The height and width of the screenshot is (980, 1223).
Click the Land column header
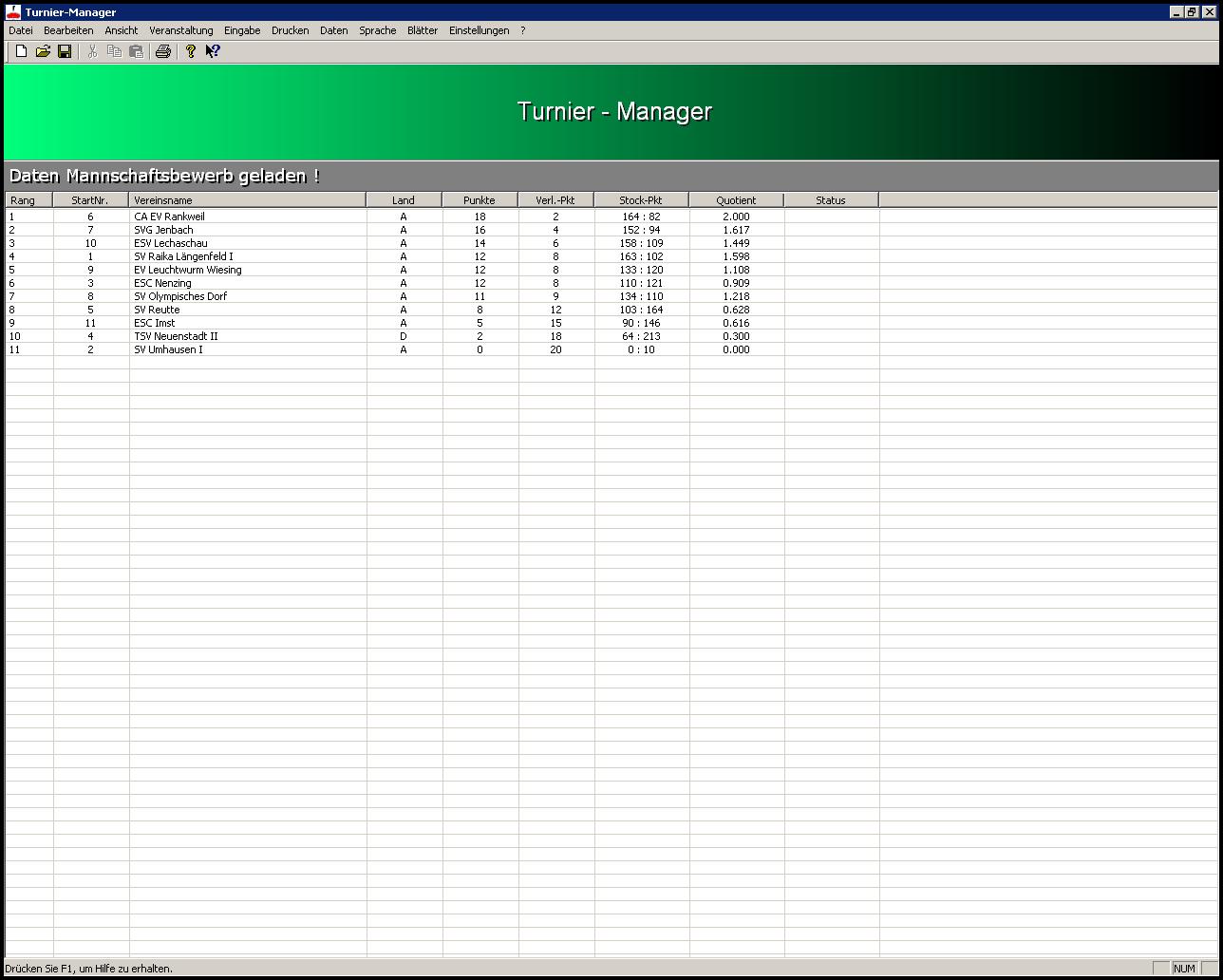click(404, 200)
